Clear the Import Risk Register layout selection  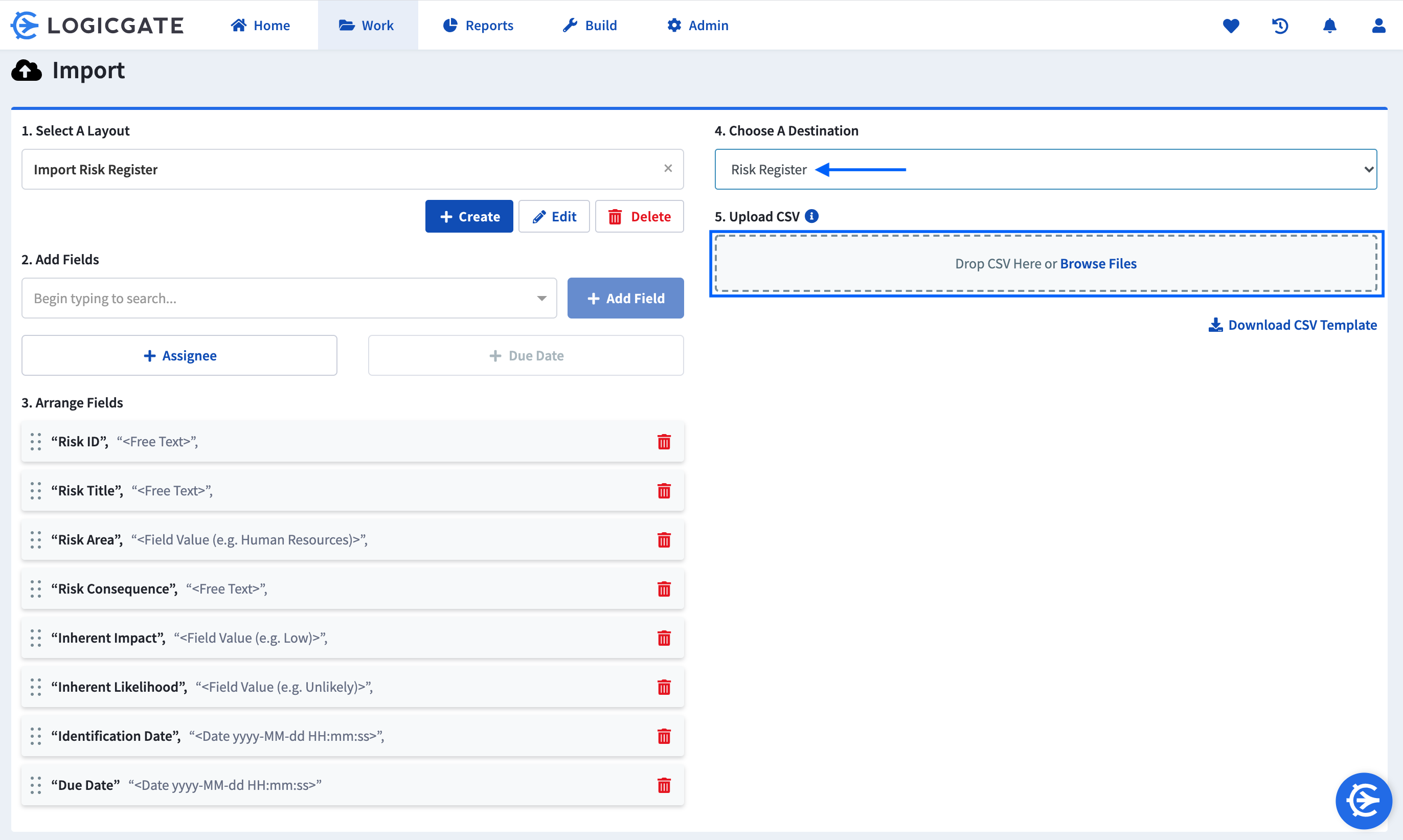(668, 168)
